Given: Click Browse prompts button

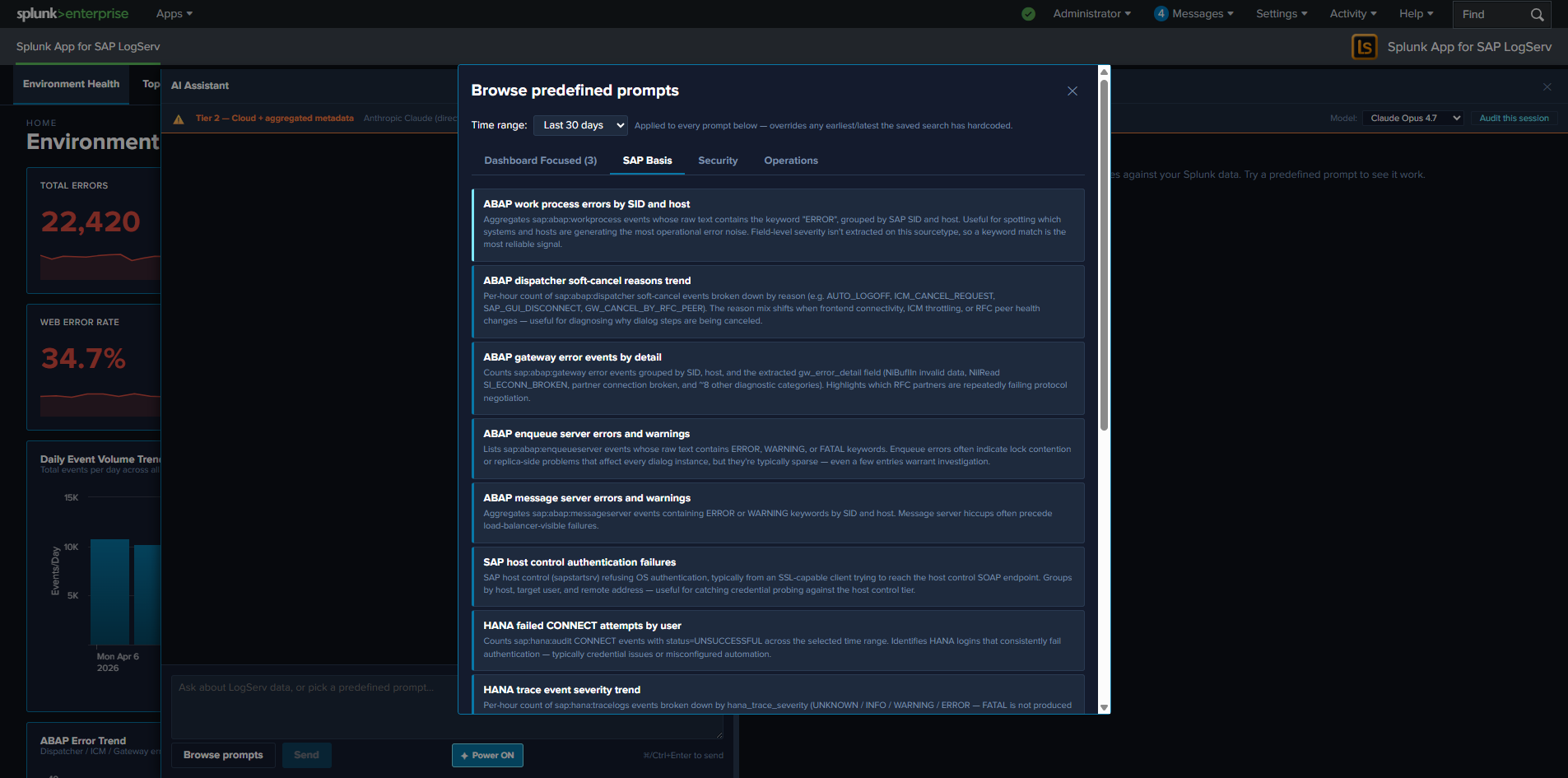Looking at the screenshot, I should pyautogui.click(x=223, y=755).
